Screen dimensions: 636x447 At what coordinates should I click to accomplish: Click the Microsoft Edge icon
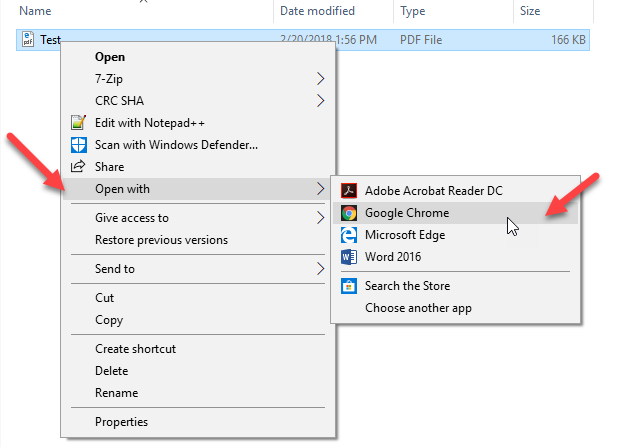(x=348, y=235)
